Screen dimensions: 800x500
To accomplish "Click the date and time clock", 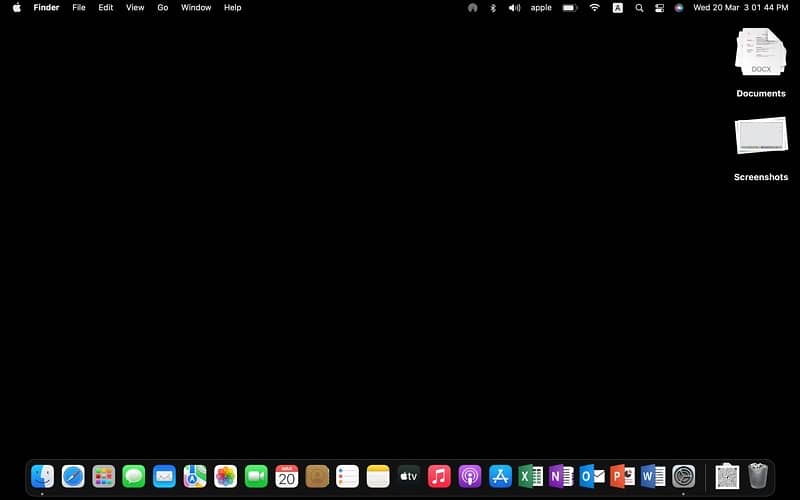I will (741, 8).
